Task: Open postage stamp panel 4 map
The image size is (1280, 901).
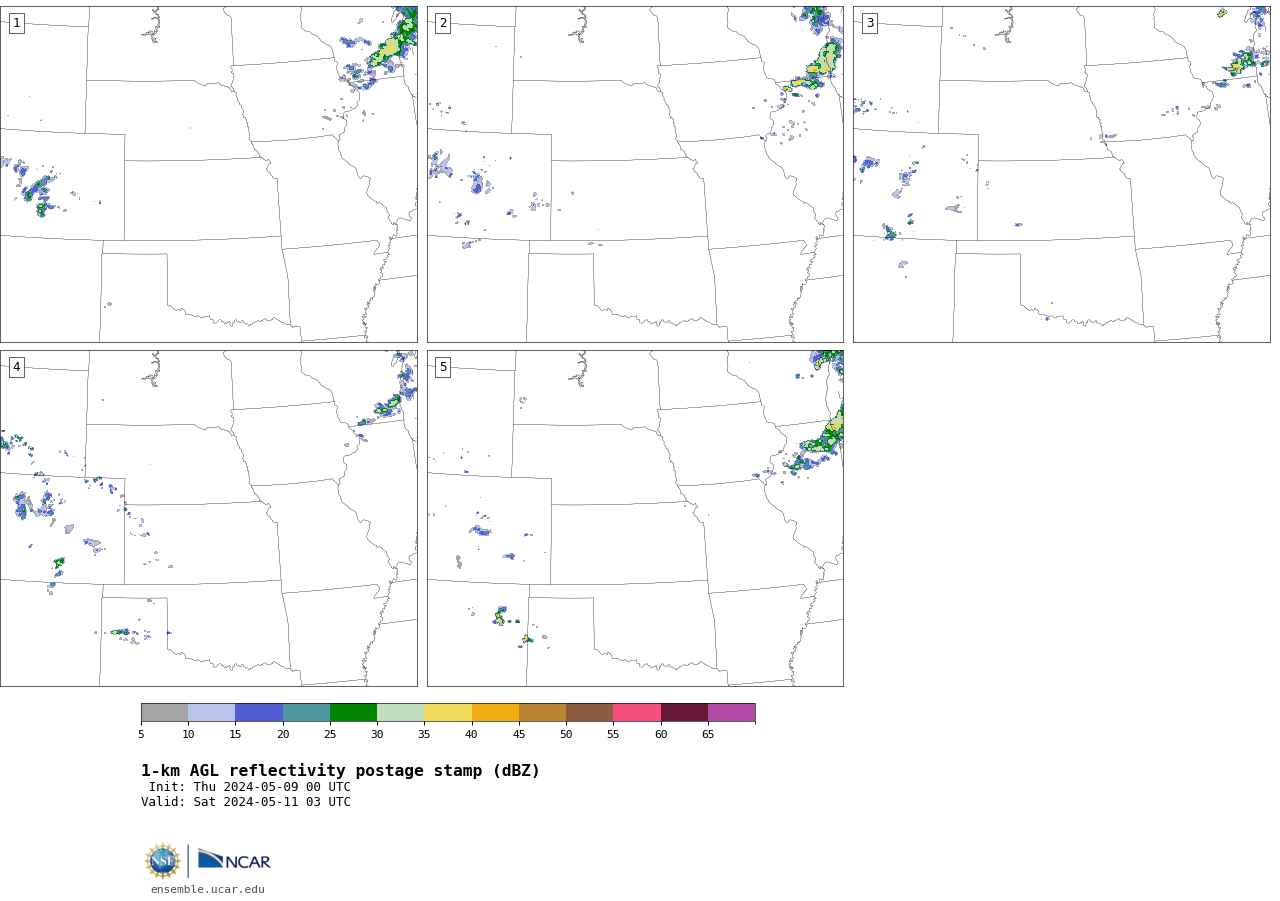Action: tap(208, 518)
